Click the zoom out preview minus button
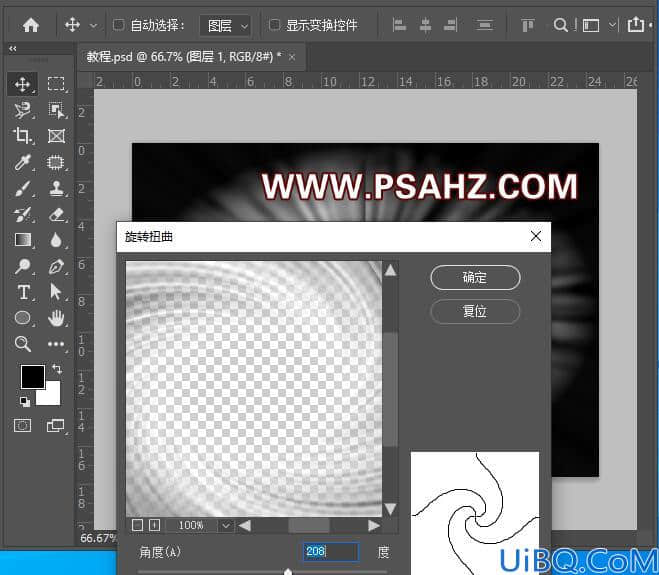 [137, 525]
